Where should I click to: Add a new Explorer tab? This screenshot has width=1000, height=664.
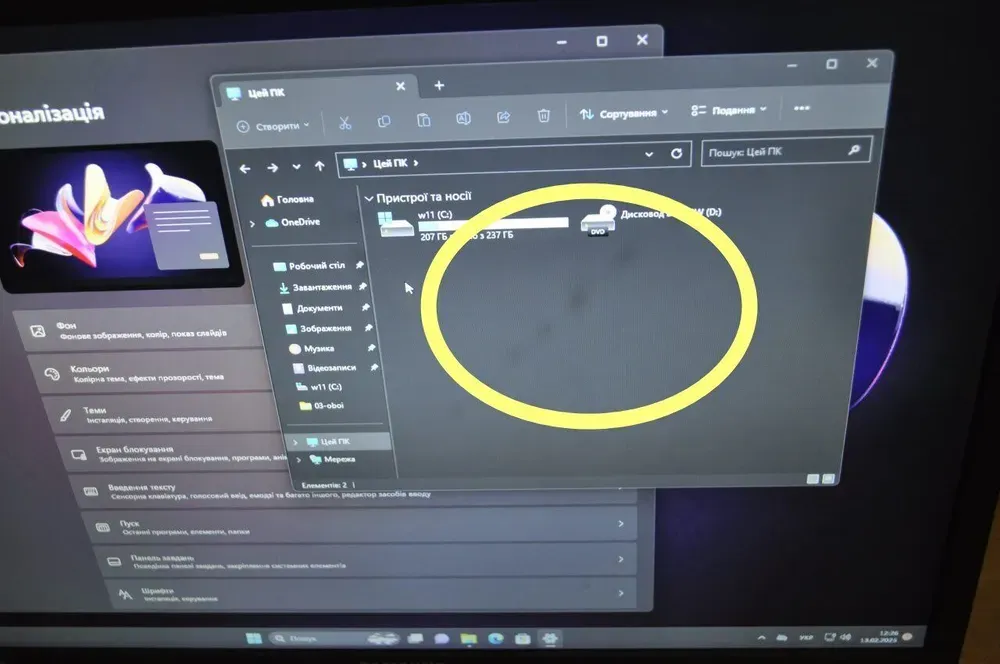439,86
